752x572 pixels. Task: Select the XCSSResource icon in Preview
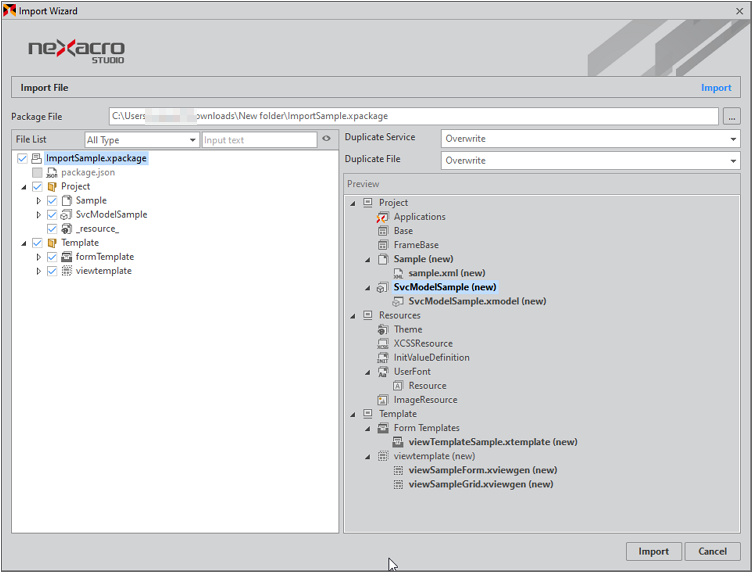point(383,343)
